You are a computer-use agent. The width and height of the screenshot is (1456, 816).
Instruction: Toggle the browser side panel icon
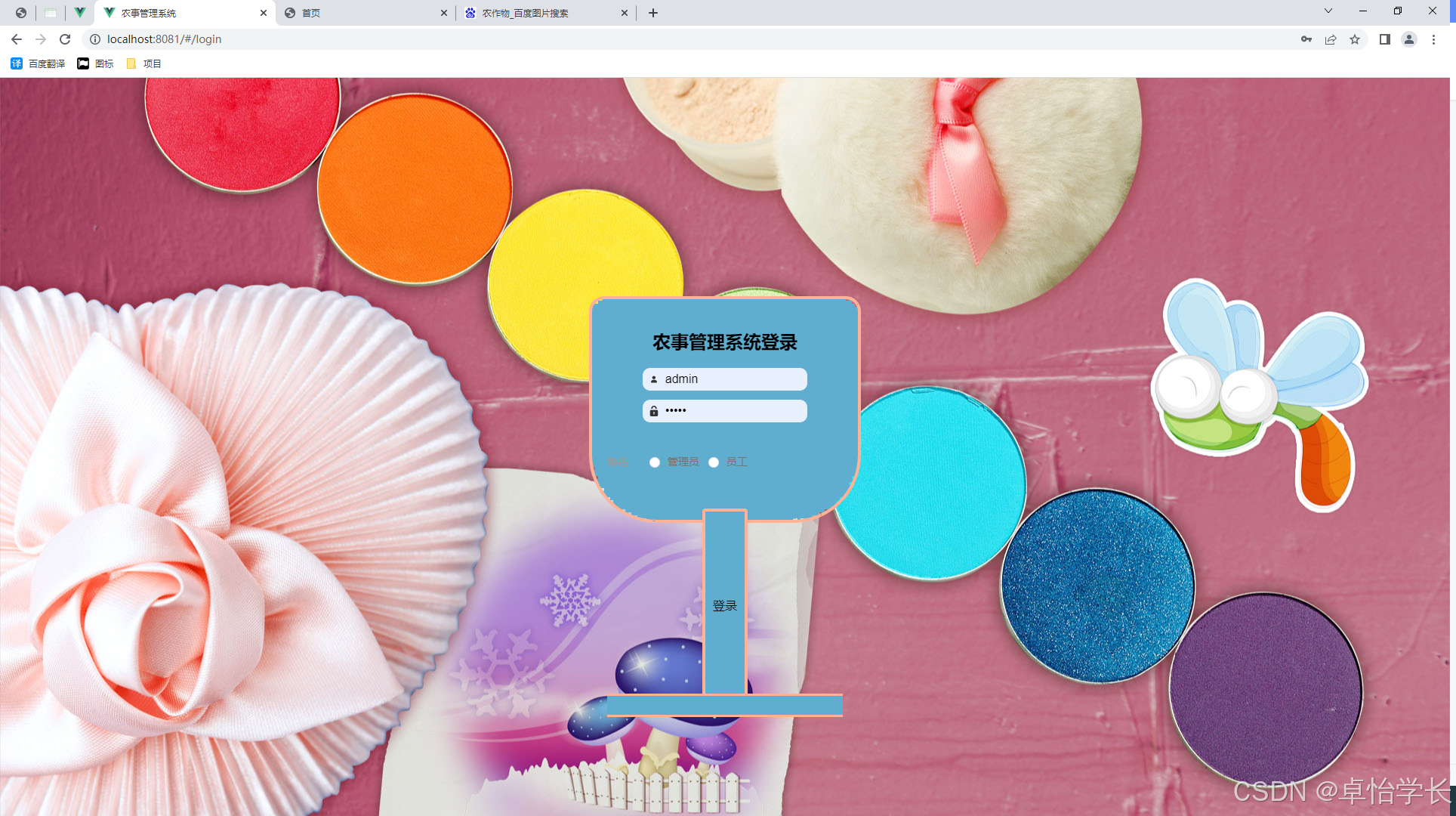pyautogui.click(x=1384, y=39)
